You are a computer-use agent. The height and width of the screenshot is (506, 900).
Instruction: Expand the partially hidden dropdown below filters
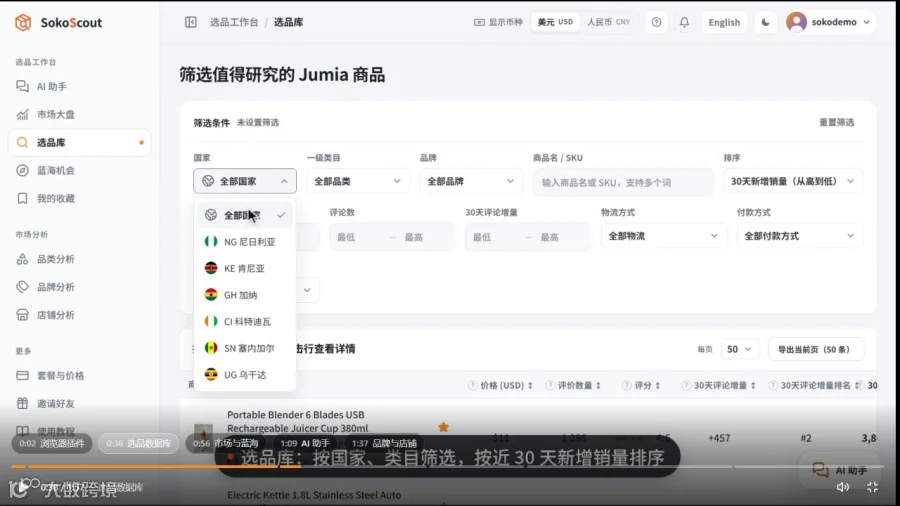pos(308,290)
